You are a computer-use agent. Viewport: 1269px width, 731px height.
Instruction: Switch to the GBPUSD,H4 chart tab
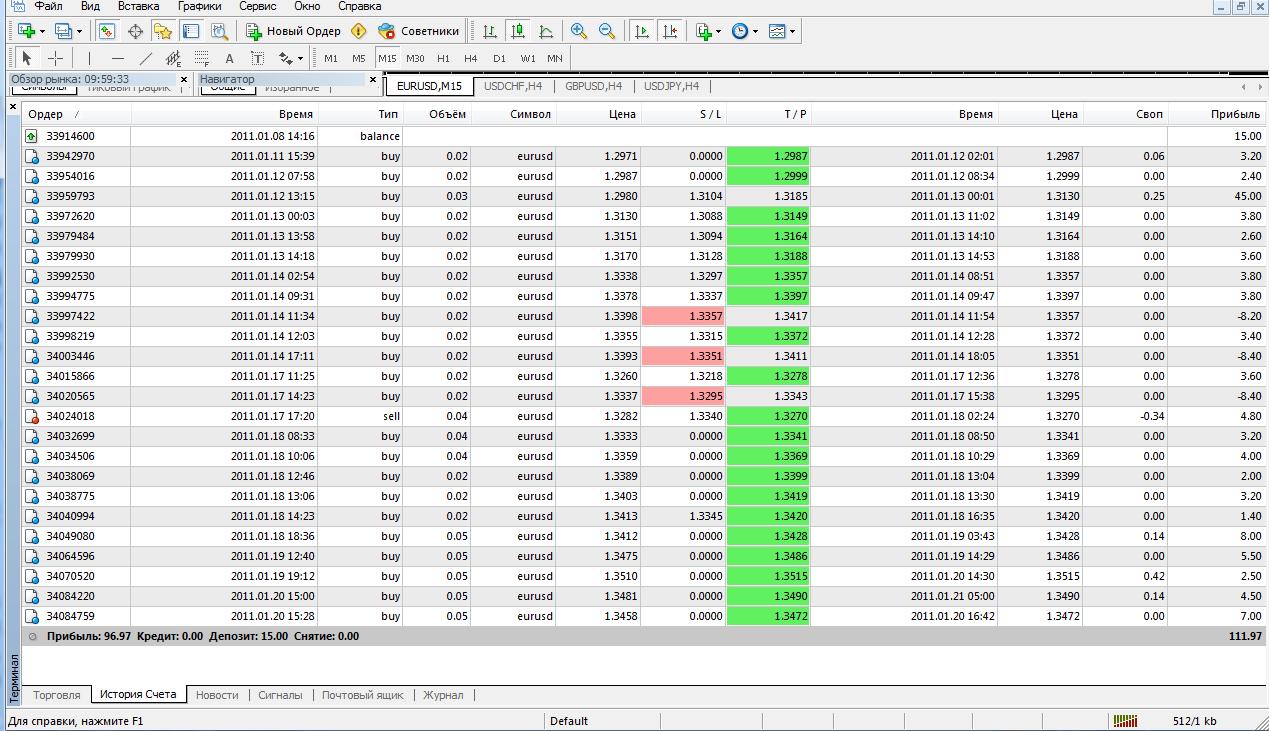[x=593, y=86]
